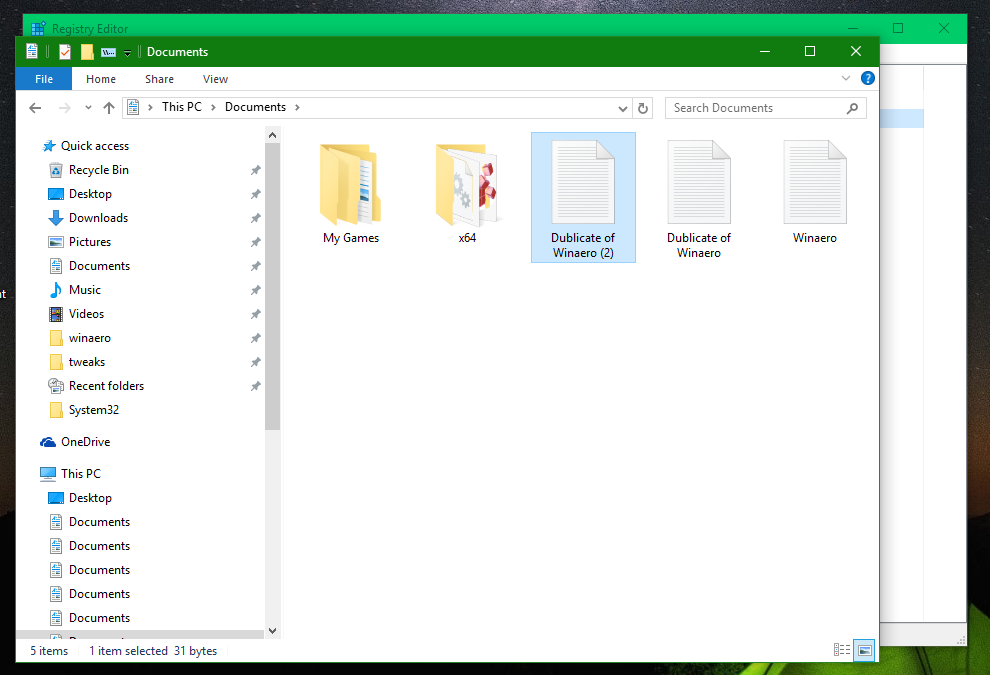Click the navigation pane scrollbar down arrow
The height and width of the screenshot is (675, 990).
pos(272,630)
